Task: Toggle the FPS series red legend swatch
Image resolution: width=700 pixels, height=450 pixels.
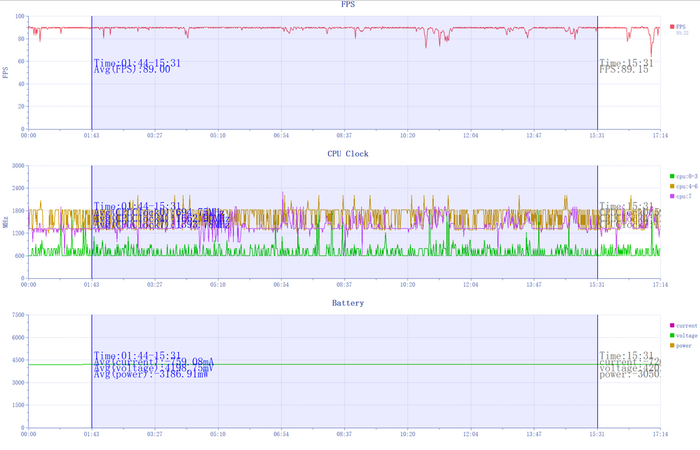Action: pos(672,27)
